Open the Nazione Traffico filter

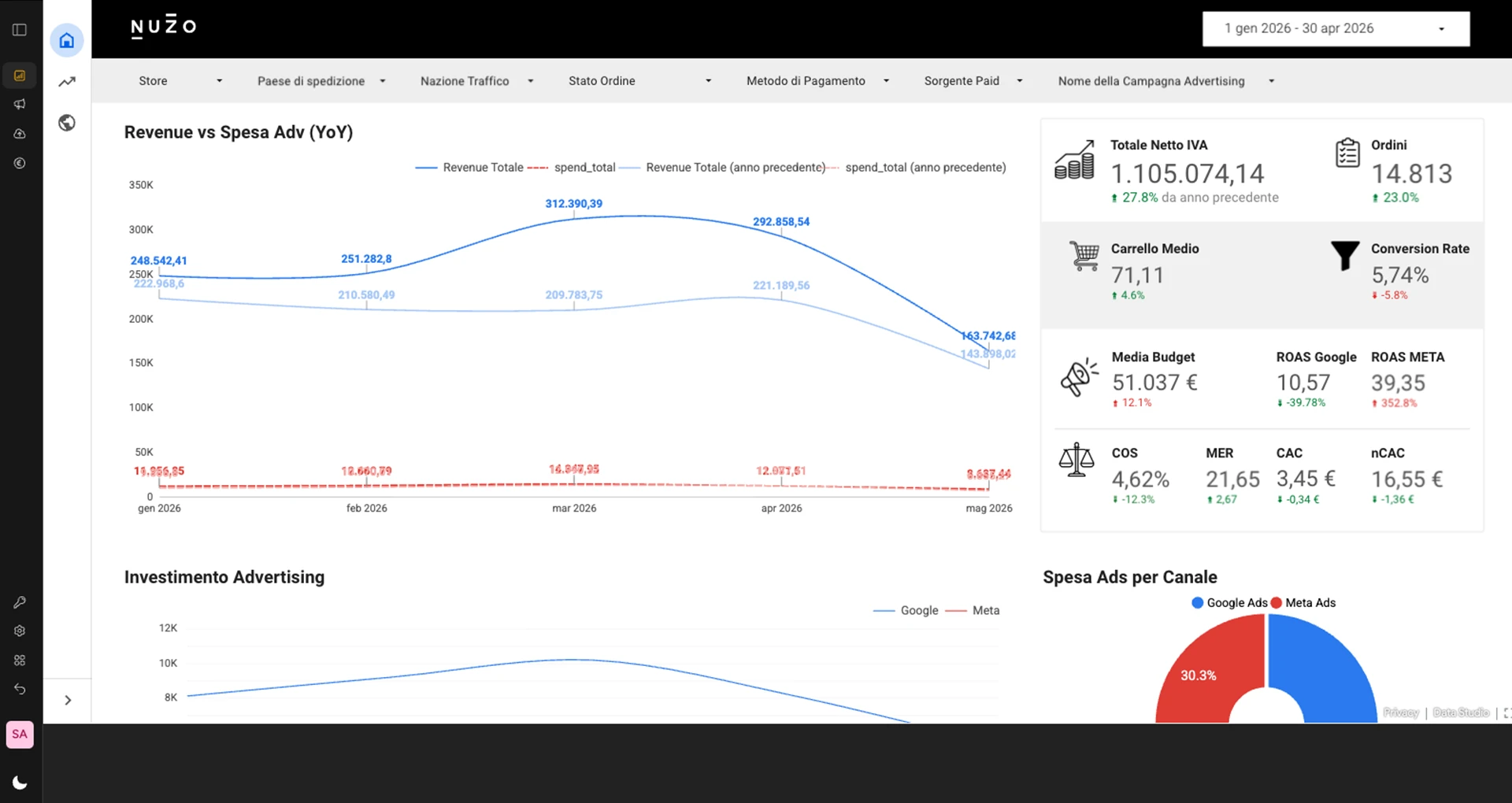pyautogui.click(x=477, y=80)
